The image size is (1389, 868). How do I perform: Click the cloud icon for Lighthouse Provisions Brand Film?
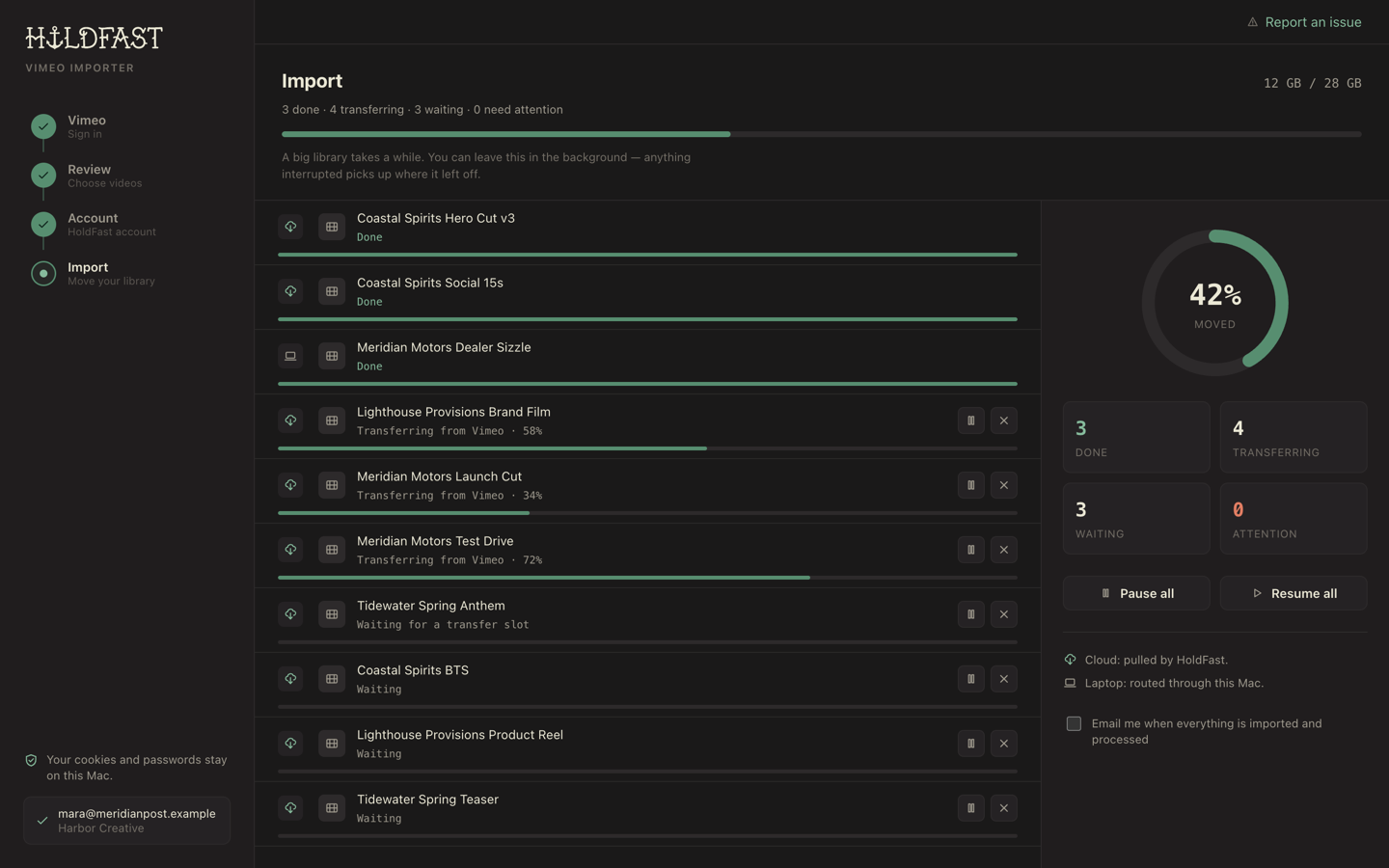point(290,420)
